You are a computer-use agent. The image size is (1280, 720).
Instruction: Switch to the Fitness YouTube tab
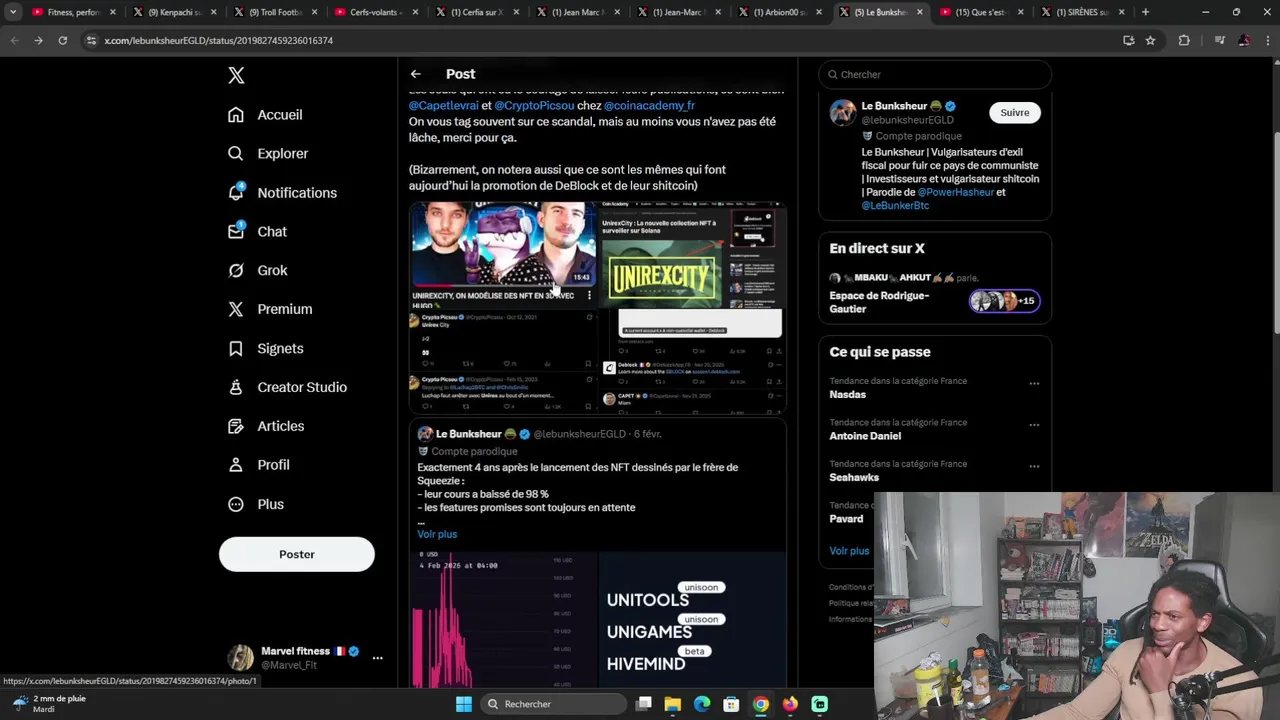pyautogui.click(x=75, y=12)
